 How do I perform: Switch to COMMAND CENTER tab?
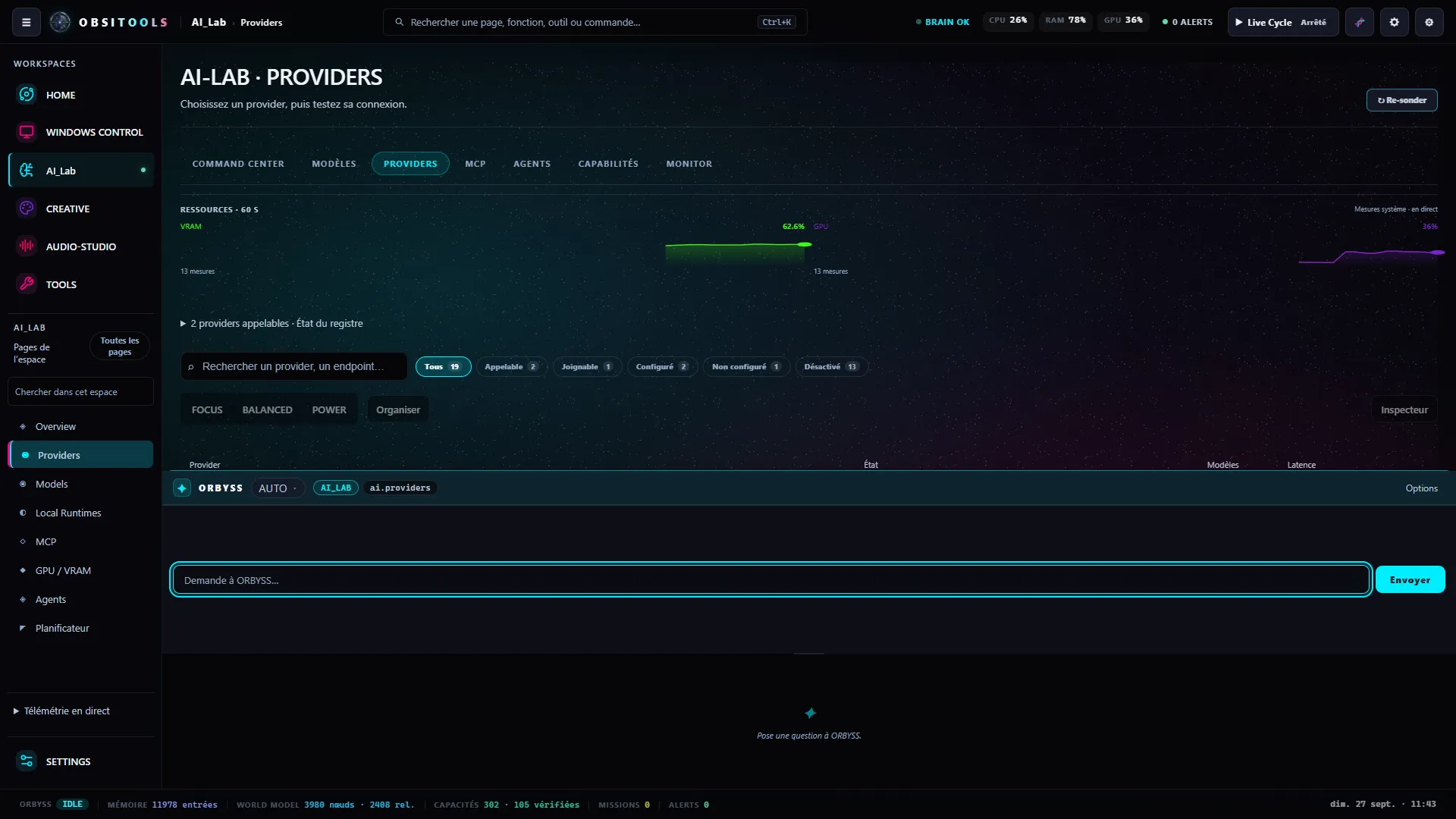[x=238, y=164]
